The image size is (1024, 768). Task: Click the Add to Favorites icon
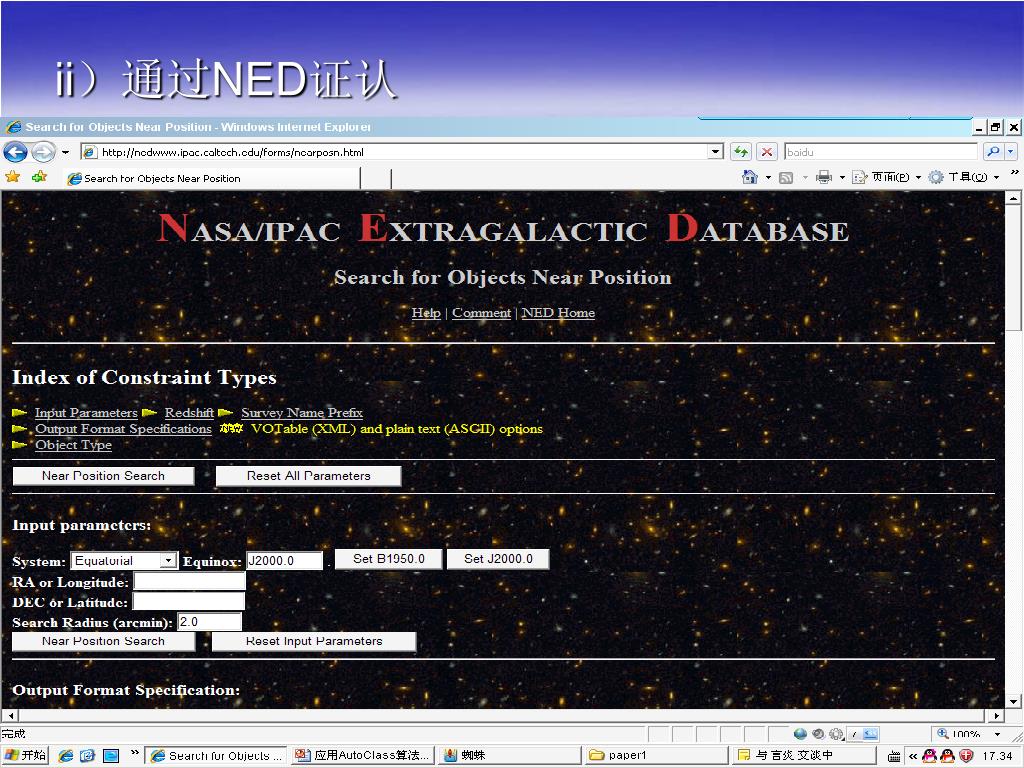point(39,177)
